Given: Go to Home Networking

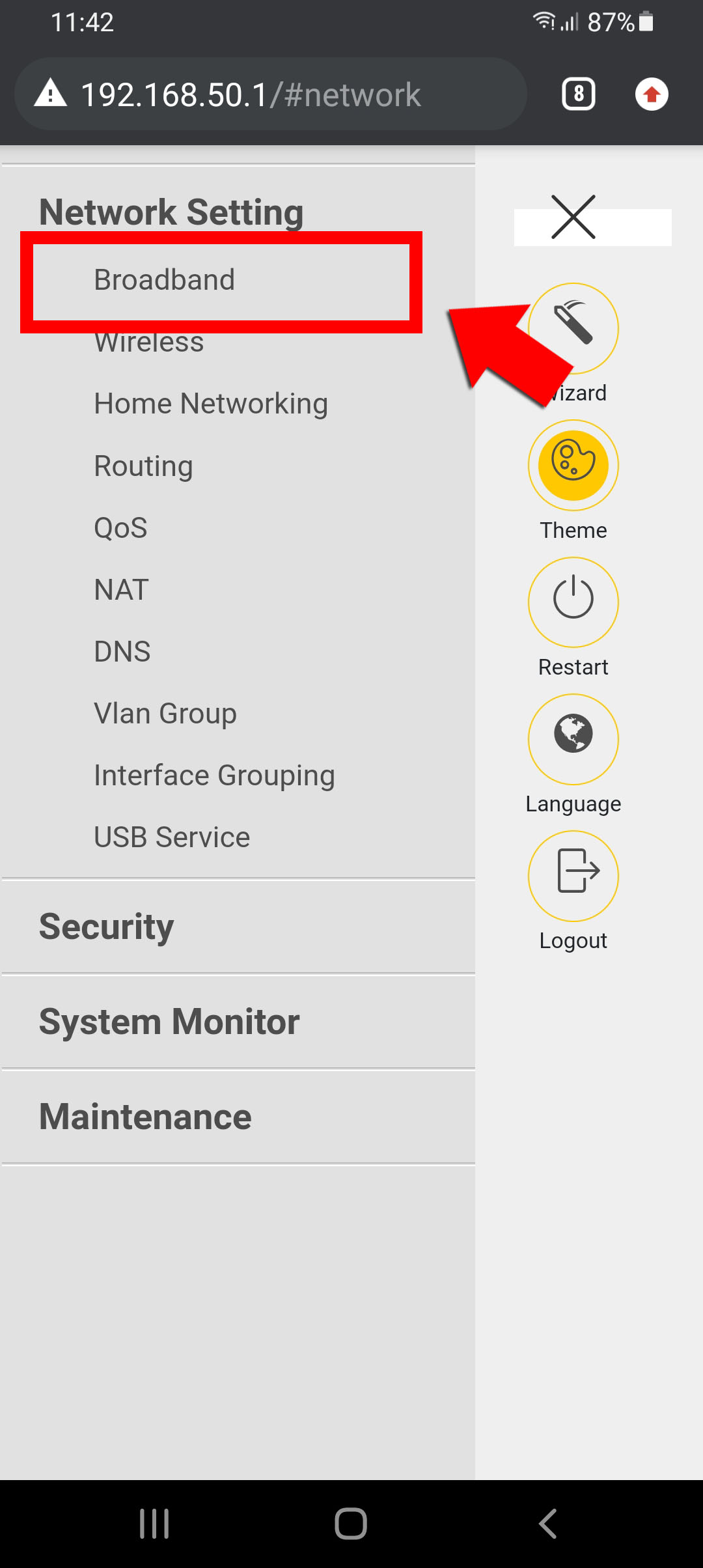Looking at the screenshot, I should coord(211,404).
